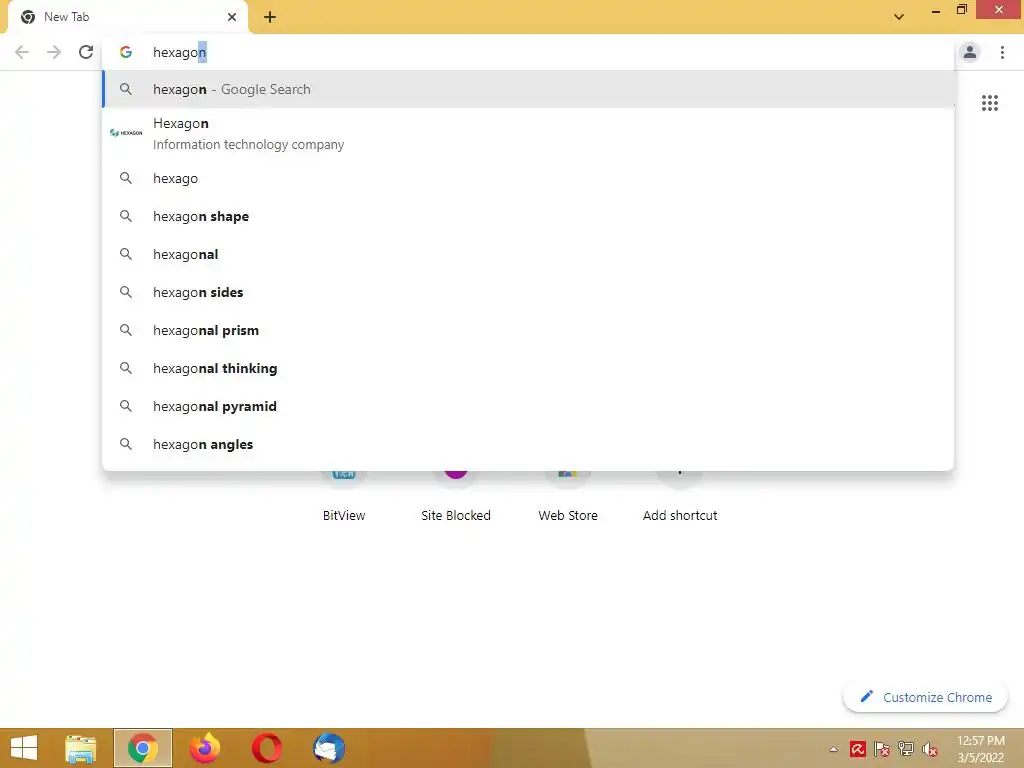Image resolution: width=1024 pixels, height=768 pixels.
Task: Choose the 'hexagonal' suggestion
Action: (x=528, y=254)
